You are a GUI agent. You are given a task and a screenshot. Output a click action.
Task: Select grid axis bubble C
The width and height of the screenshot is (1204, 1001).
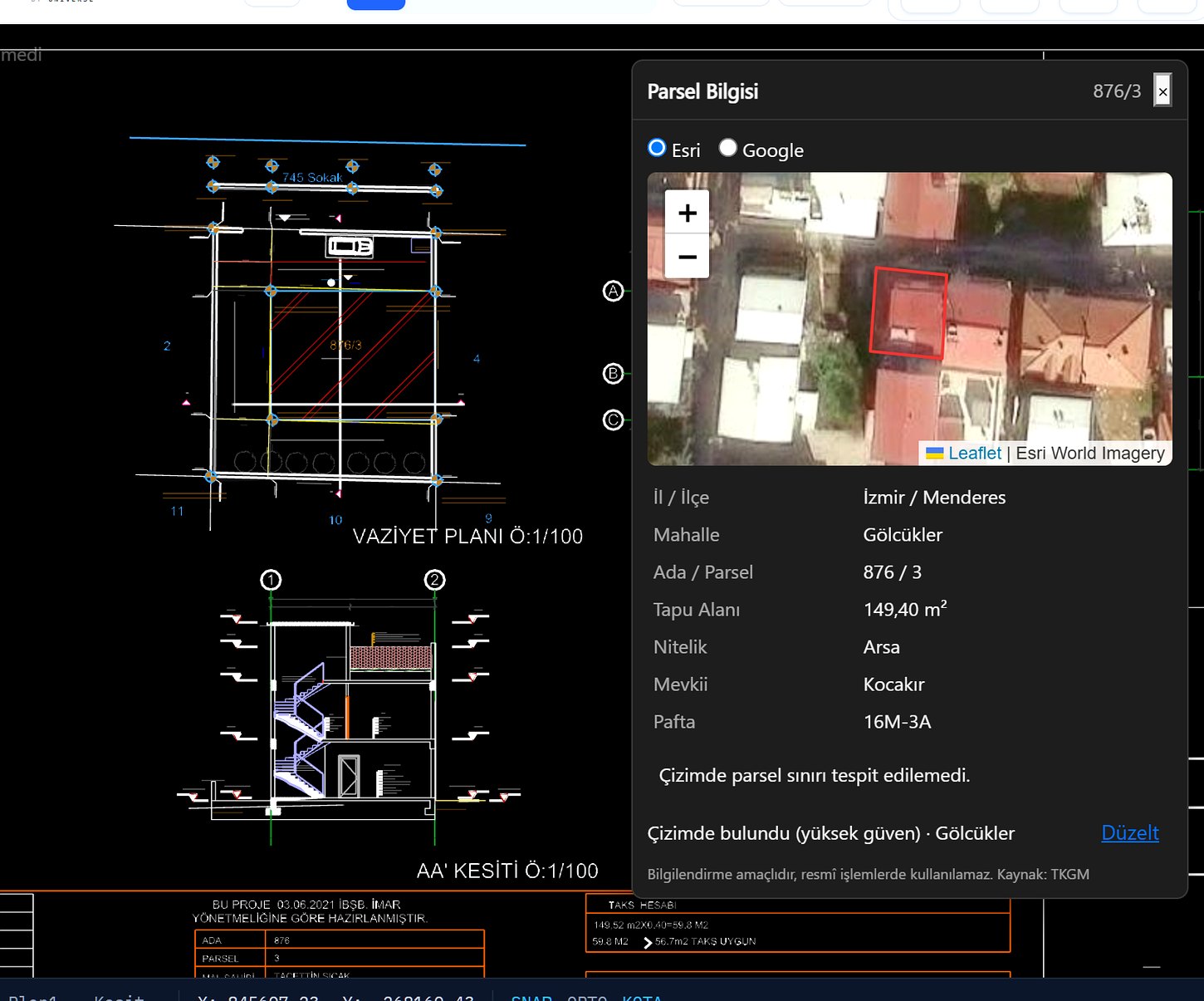[613, 420]
